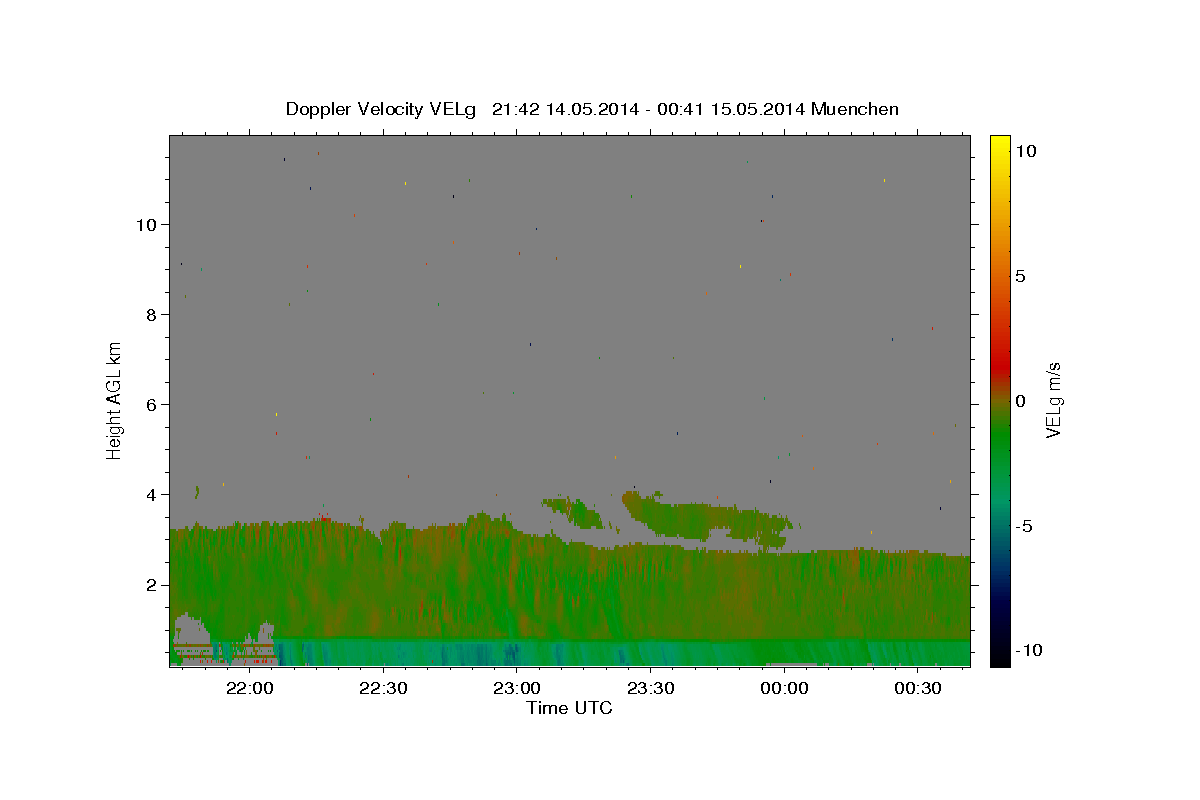Select the '00:00' time axis label
The image size is (1200, 800).
pyautogui.click(x=784, y=689)
